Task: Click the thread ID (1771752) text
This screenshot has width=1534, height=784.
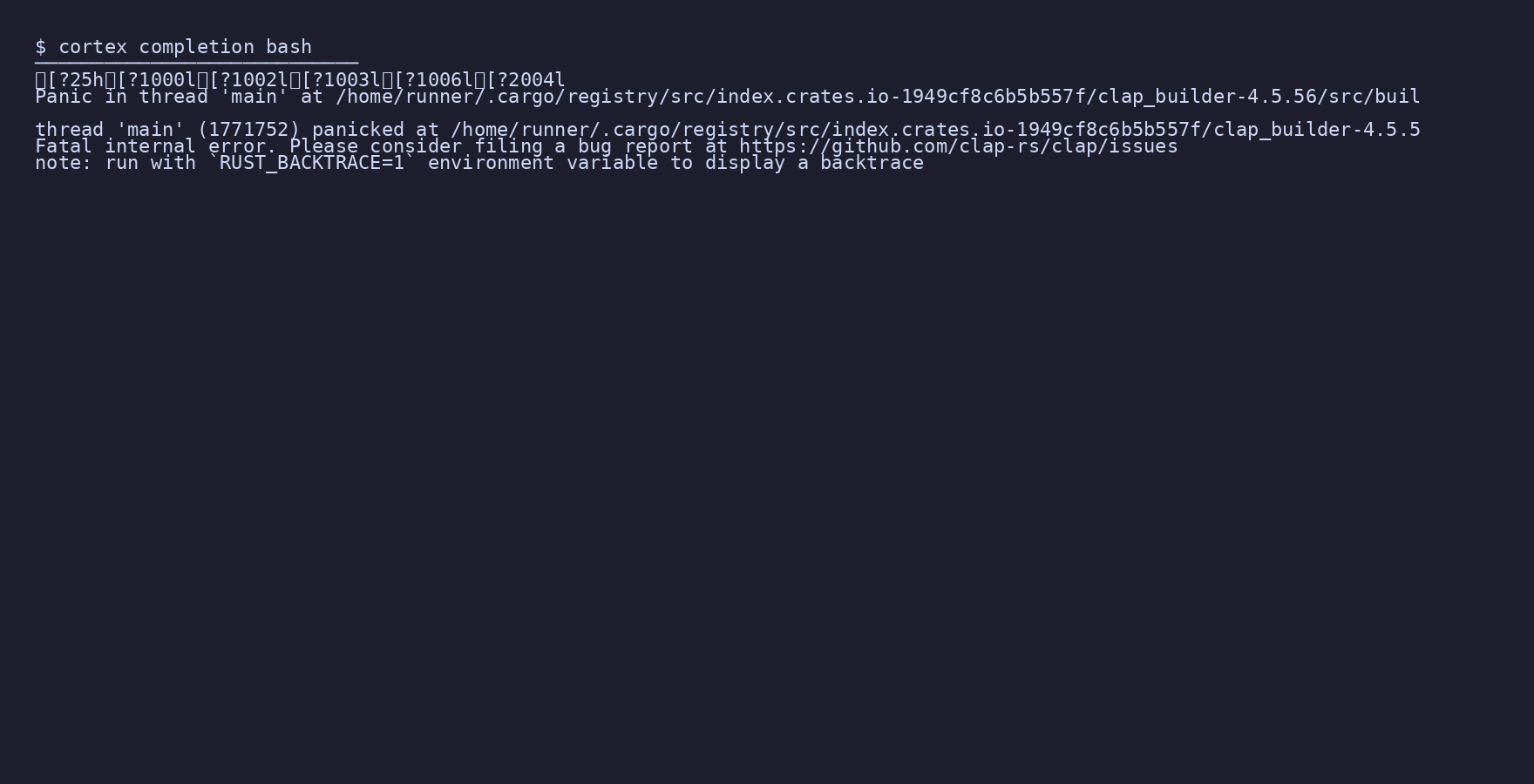Action: (x=248, y=130)
